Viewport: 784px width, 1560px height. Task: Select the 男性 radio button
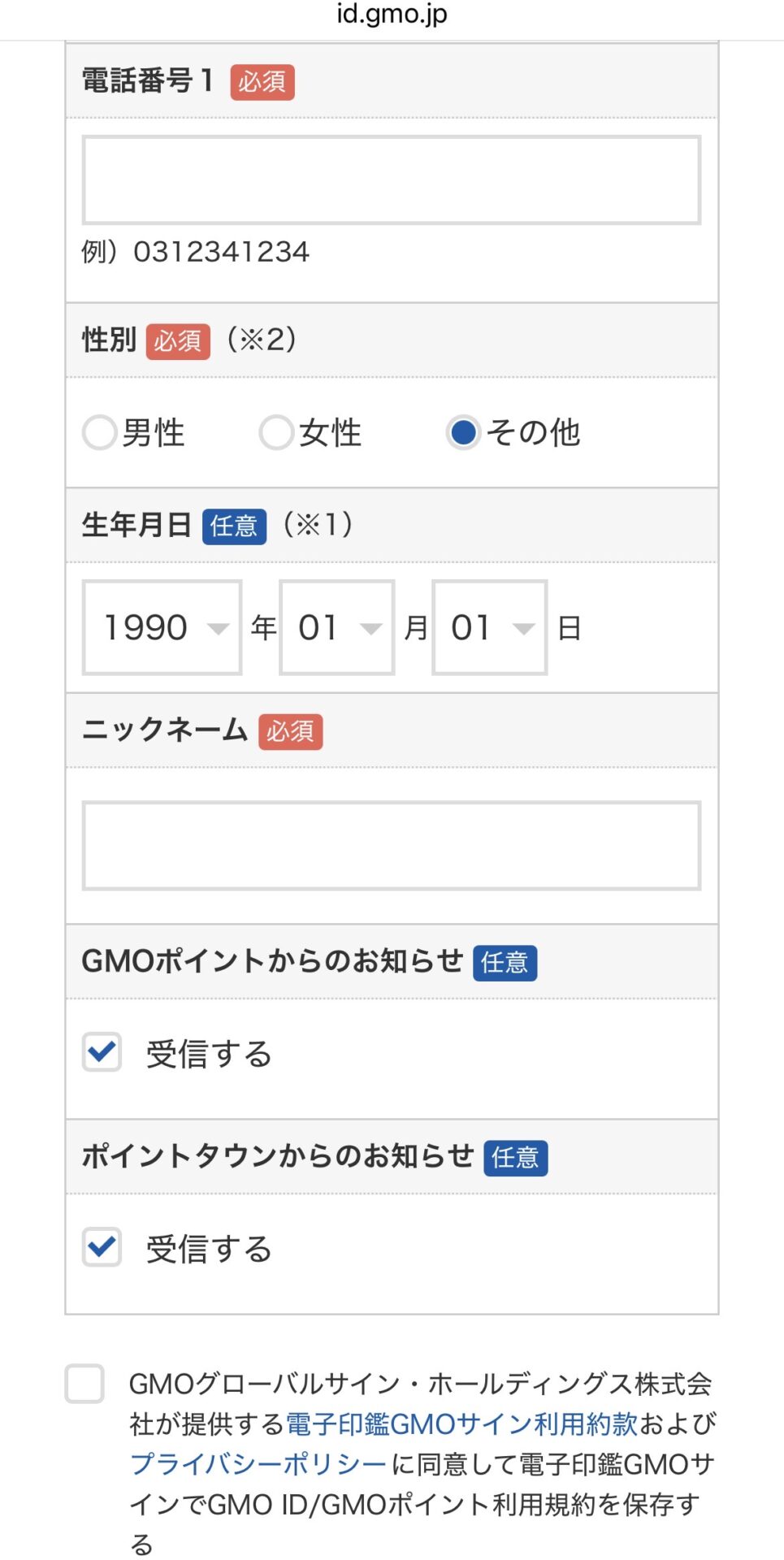pyautogui.click(x=100, y=432)
